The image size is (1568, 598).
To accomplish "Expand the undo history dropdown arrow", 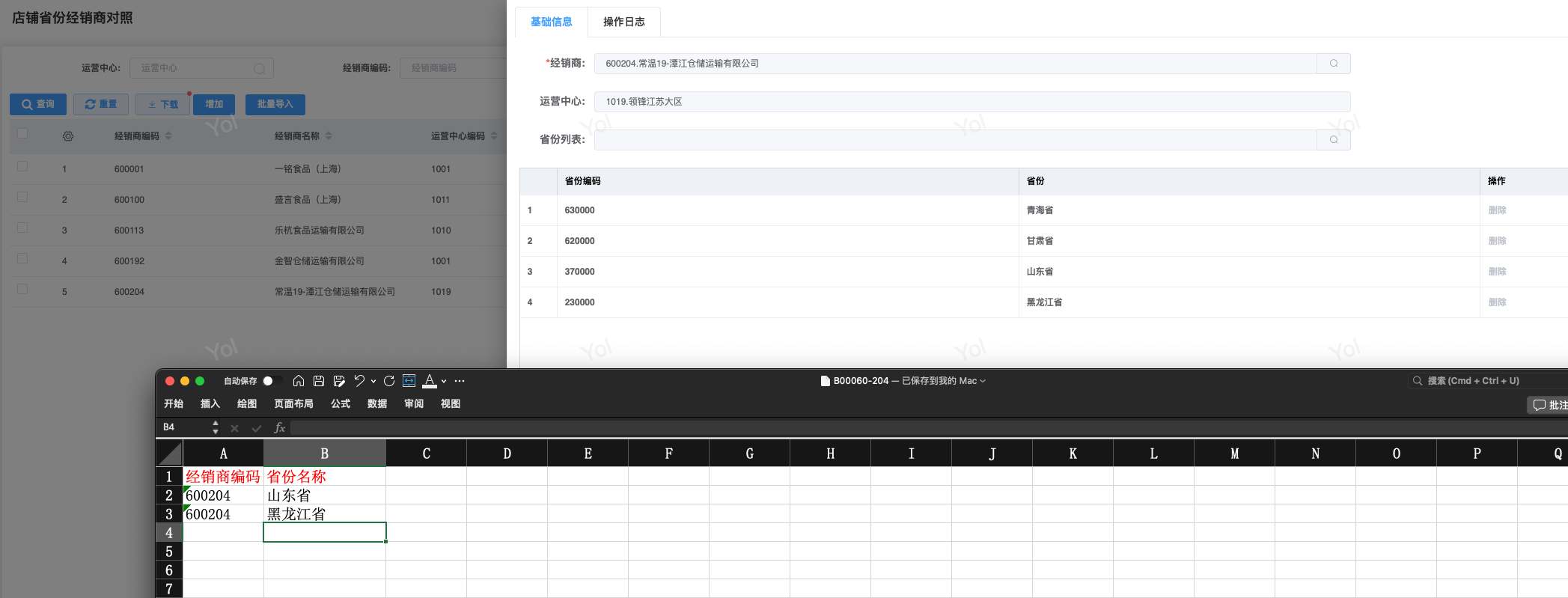I will [373, 382].
